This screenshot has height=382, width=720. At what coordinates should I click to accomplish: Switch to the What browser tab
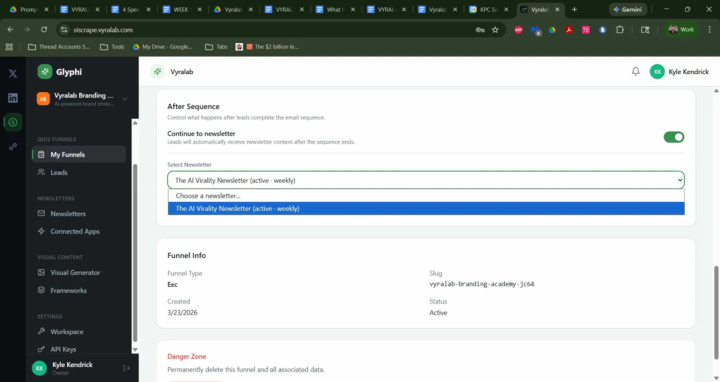pyautogui.click(x=334, y=9)
